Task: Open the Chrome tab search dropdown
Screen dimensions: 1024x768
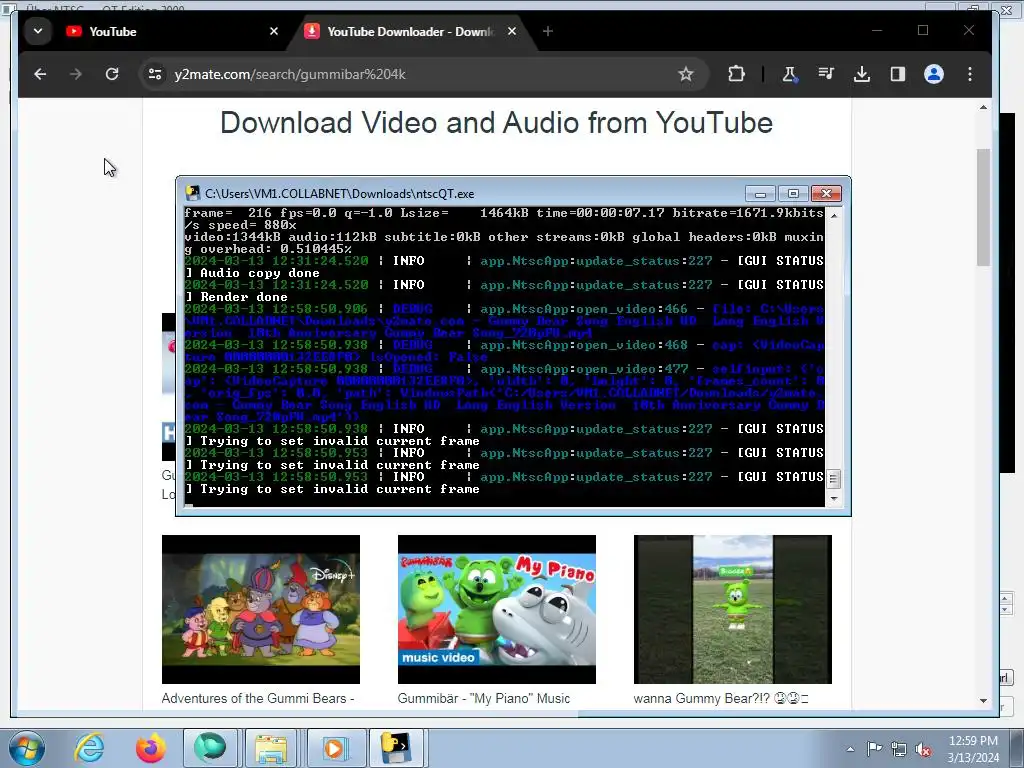Action: tap(38, 31)
